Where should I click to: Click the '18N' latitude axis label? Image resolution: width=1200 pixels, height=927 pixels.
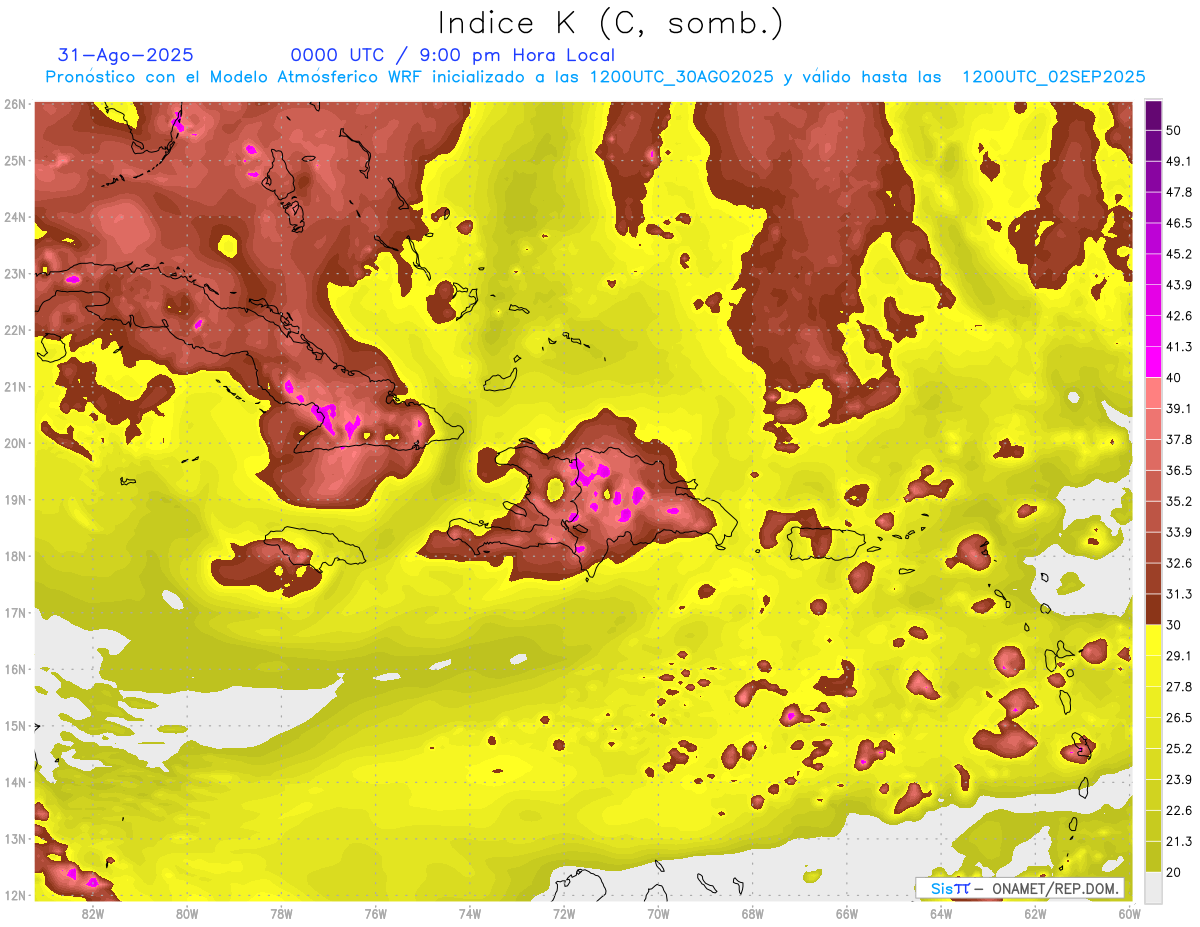click(x=15, y=556)
